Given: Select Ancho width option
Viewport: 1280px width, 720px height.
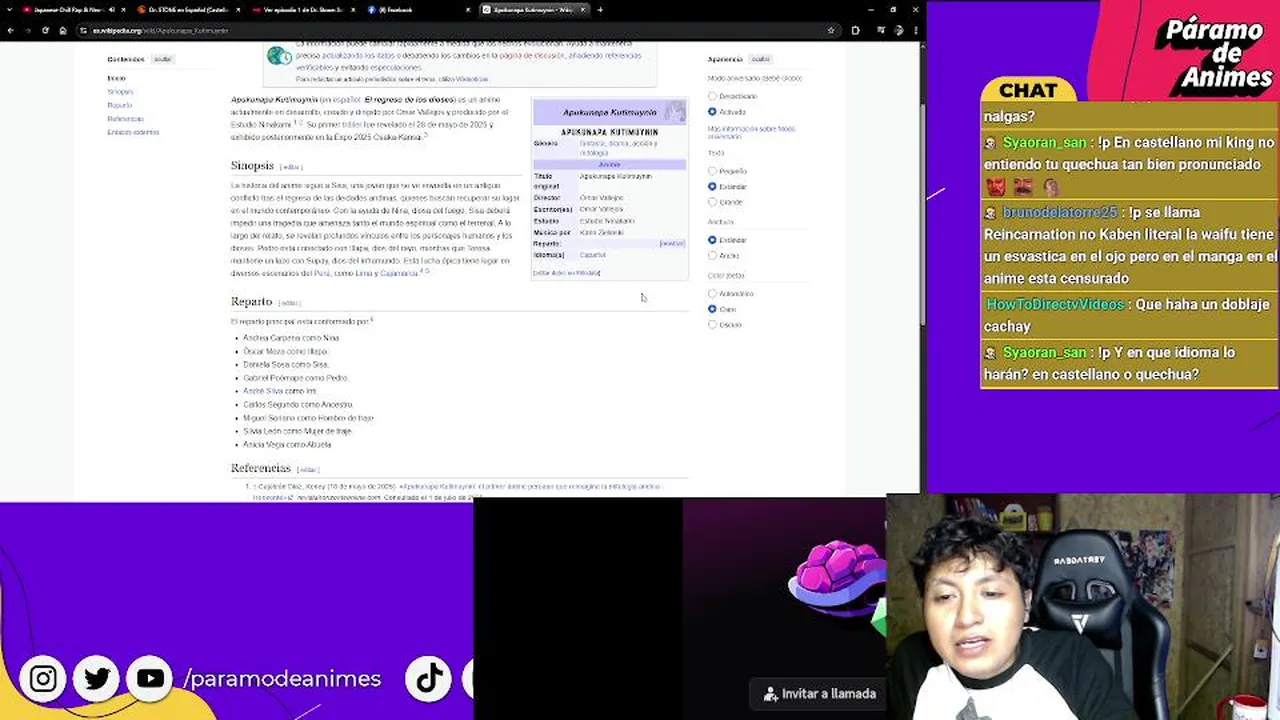Looking at the screenshot, I should point(712,255).
